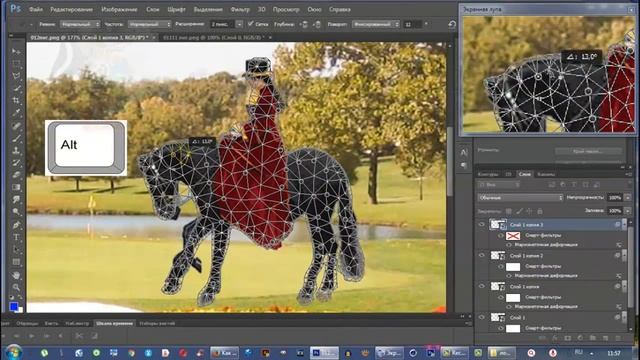The width and height of the screenshot is (640, 360).
Task: Select the Eyedropper tool
Action: tap(16, 113)
